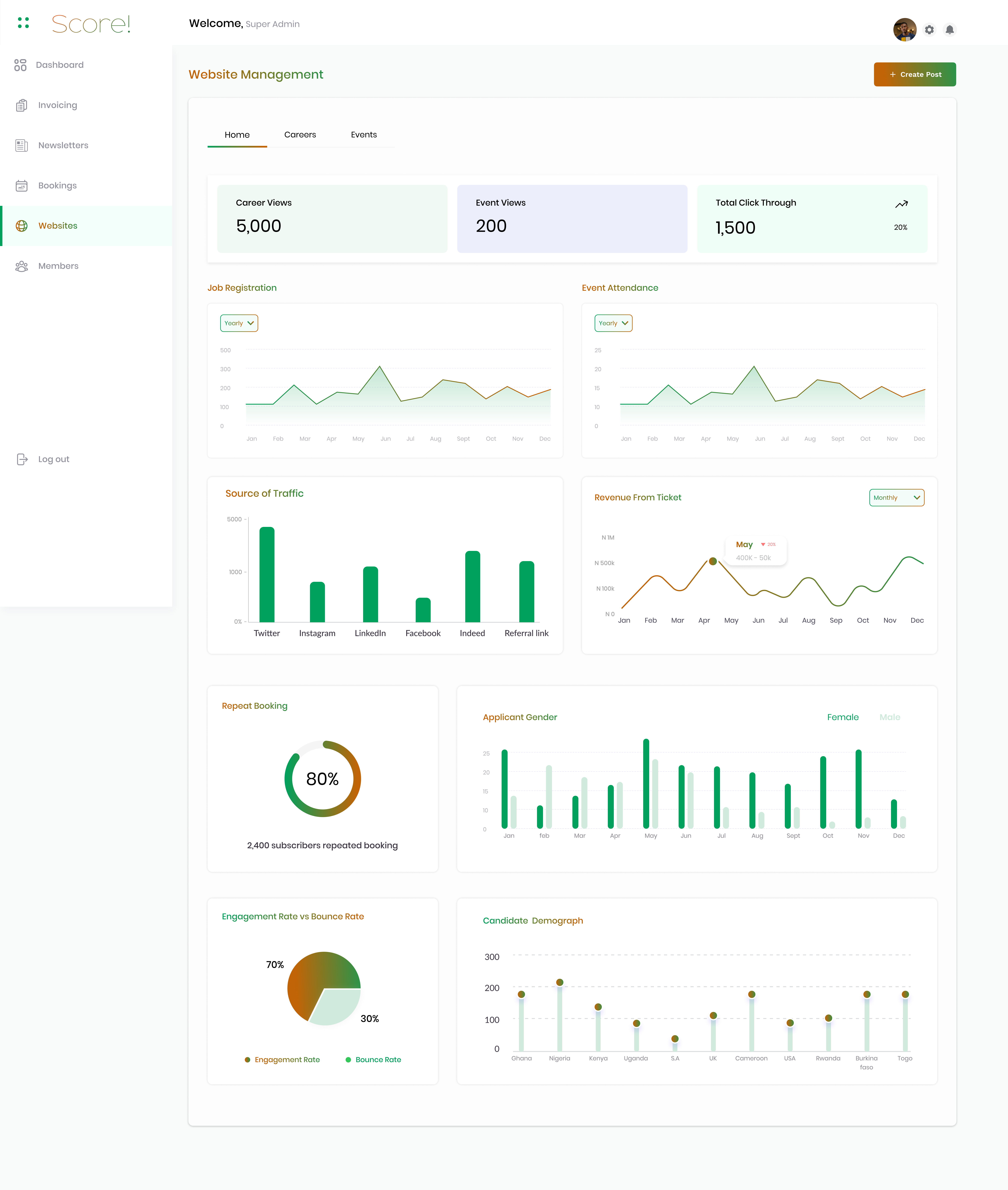Click the four-dot grid menu icon
The width and height of the screenshot is (1008, 1190).
(x=23, y=23)
